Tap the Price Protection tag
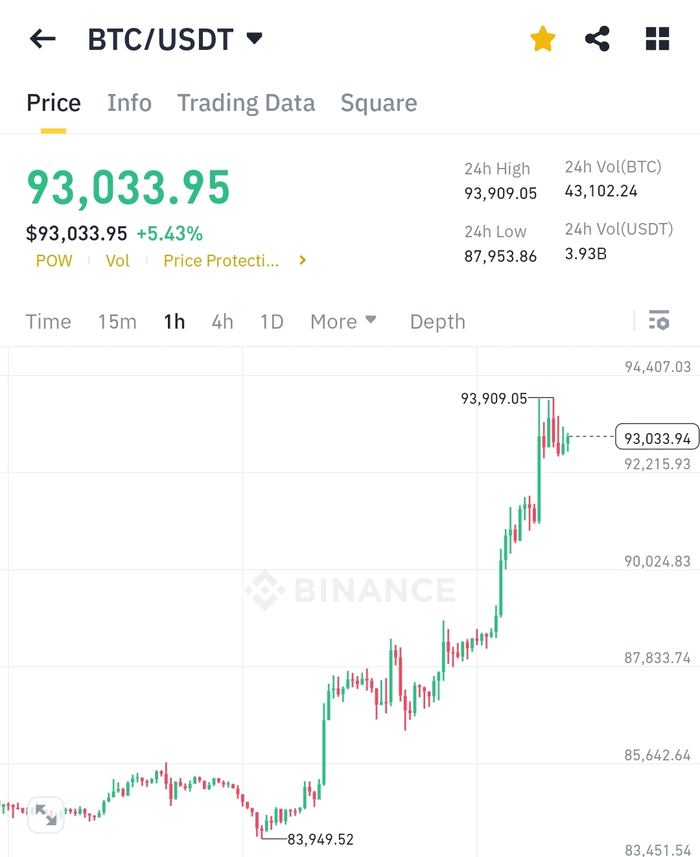 tap(221, 261)
